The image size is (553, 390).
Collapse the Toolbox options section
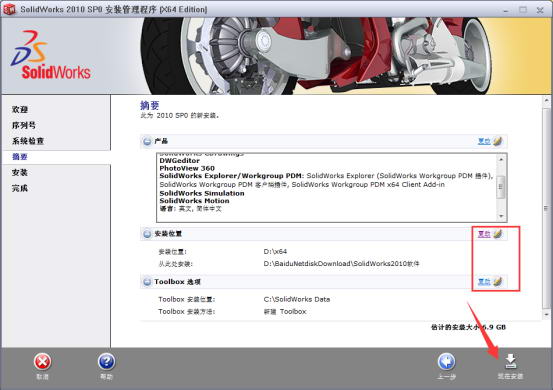pos(147,282)
